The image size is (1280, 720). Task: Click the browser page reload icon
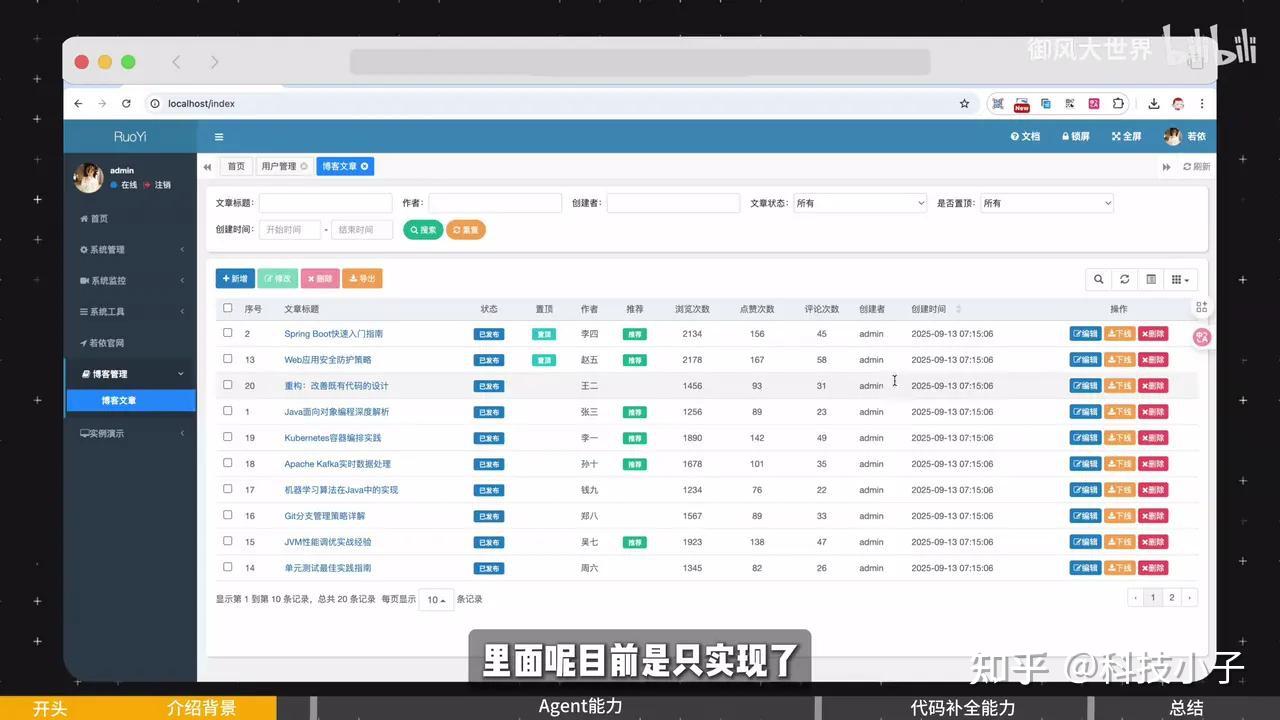coord(124,103)
